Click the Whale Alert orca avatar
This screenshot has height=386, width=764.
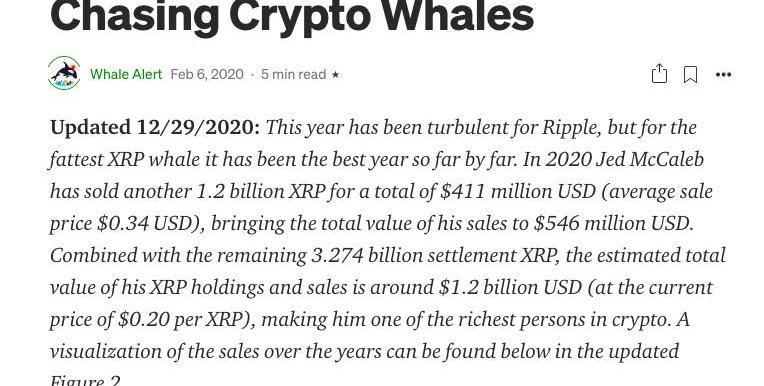click(x=64, y=73)
